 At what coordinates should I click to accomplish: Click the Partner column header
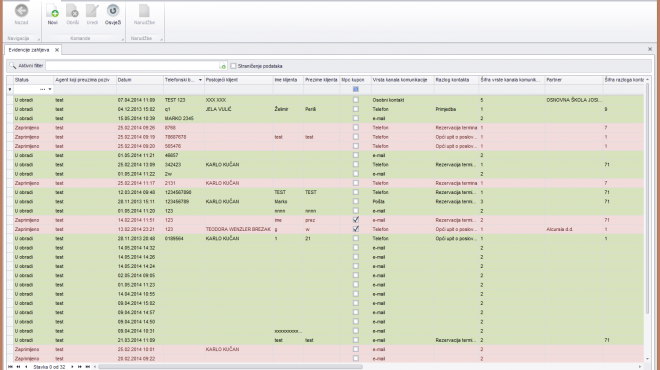click(574, 80)
